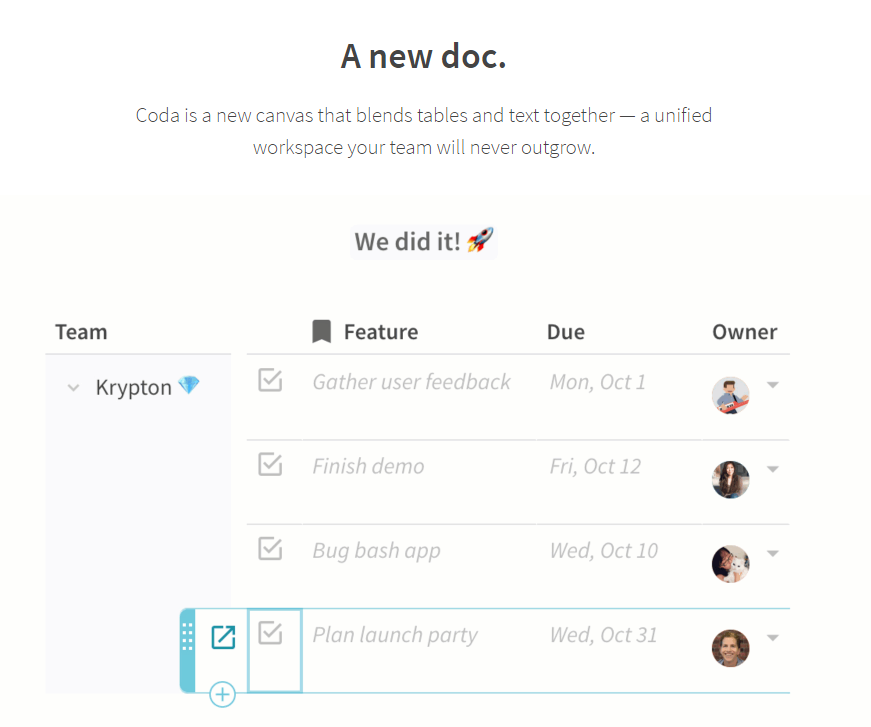Open the owner dropdown for Plan launch party
Image resolution: width=871 pixels, height=727 pixels.
[771, 636]
